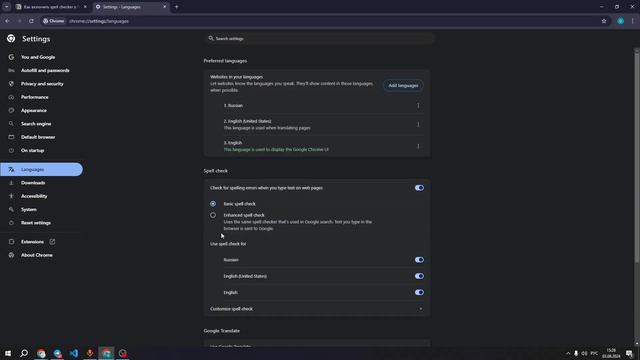Open the Chrome menu three-dot icon
The width and height of the screenshot is (640, 360).
point(633,21)
